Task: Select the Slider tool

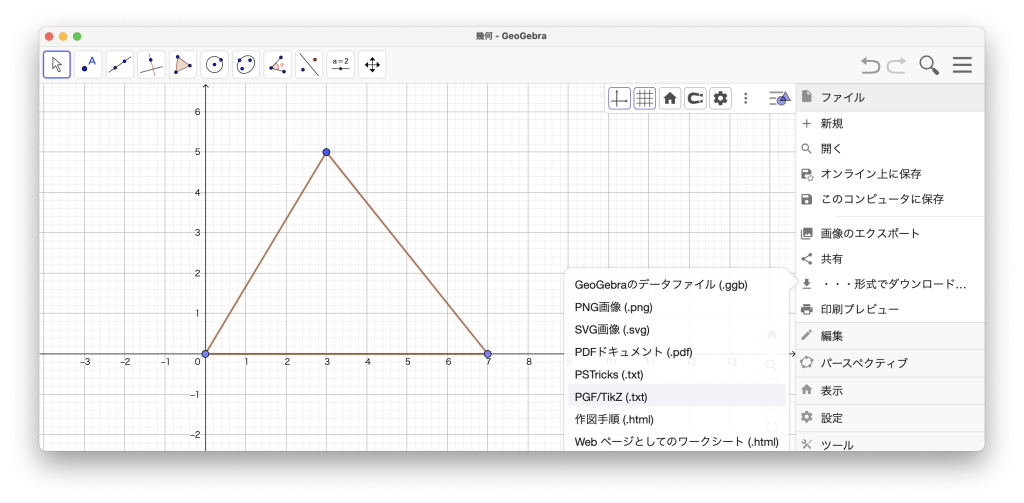Action: (341, 65)
